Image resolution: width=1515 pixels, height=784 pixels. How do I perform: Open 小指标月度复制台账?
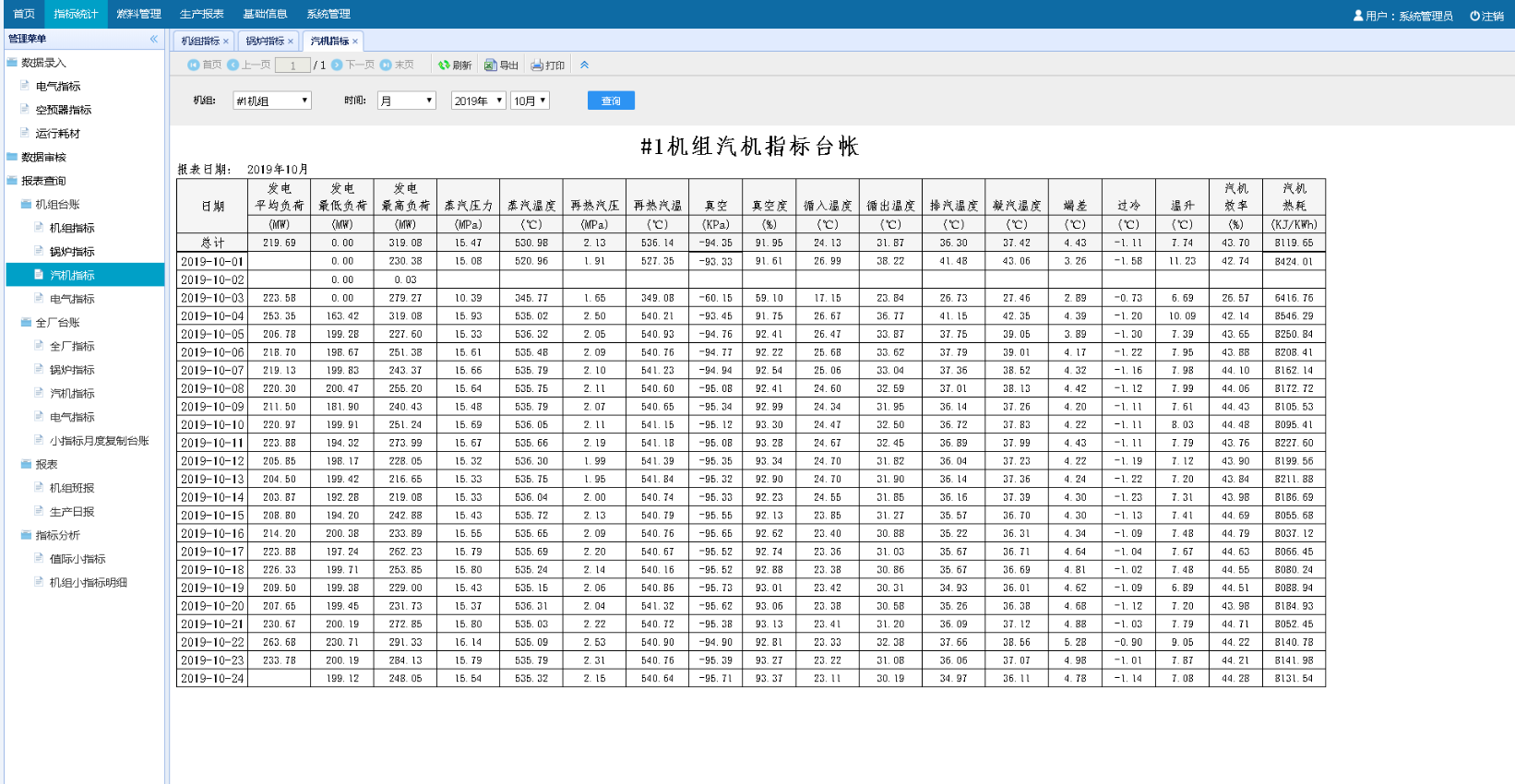[x=99, y=441]
